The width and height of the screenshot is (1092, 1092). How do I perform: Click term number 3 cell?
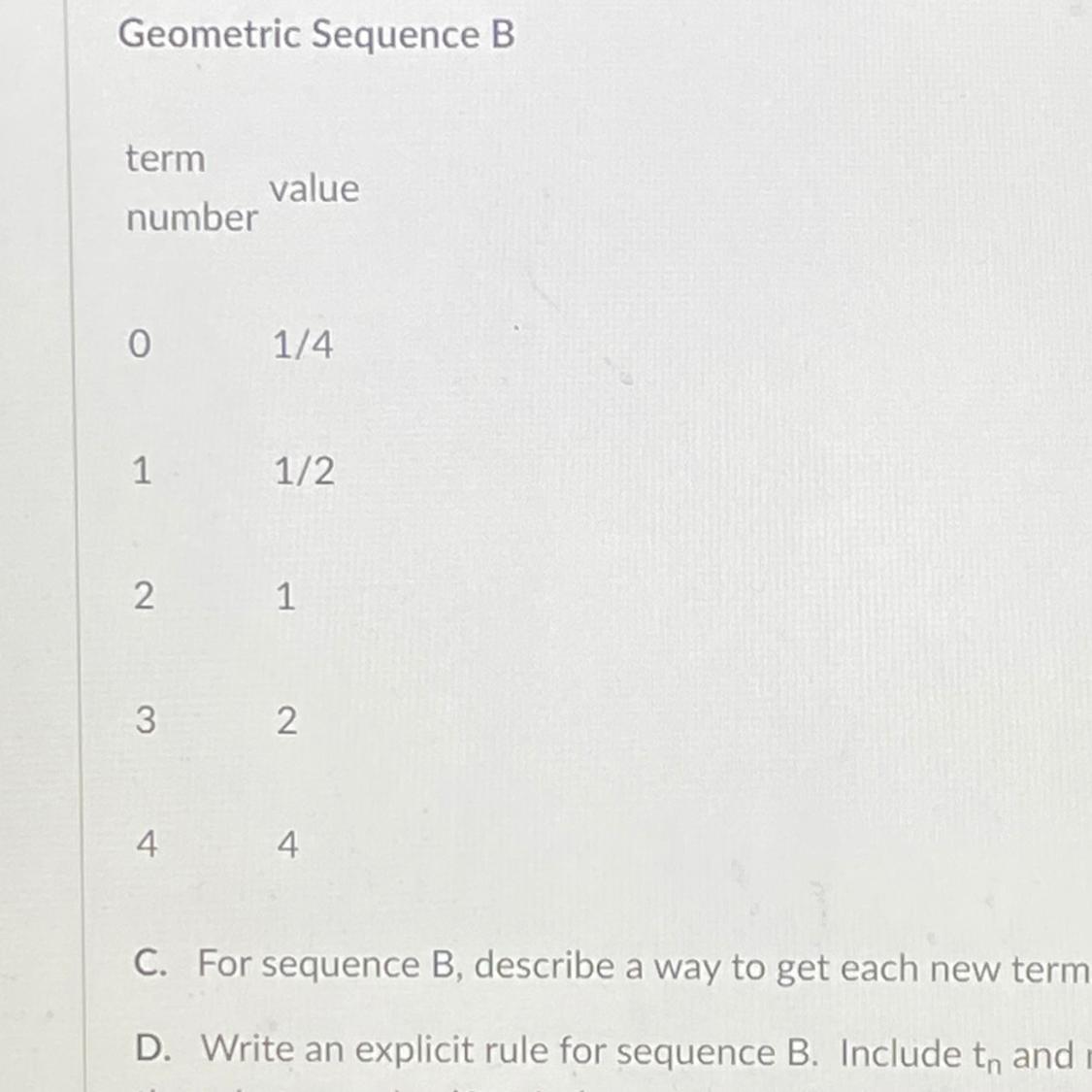tap(146, 719)
